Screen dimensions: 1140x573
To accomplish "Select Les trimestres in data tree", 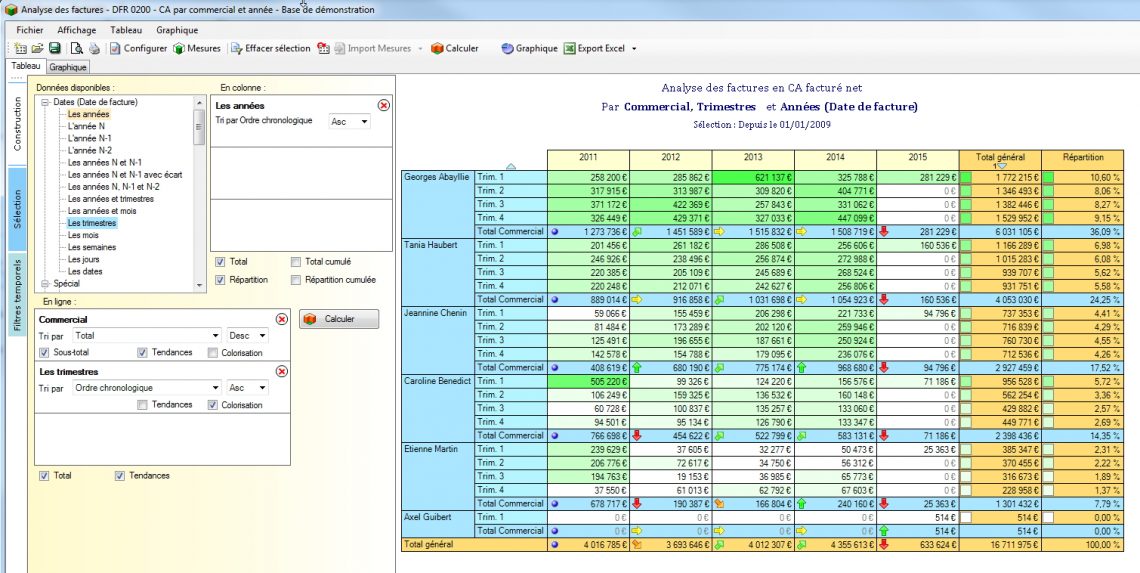I will [92, 223].
